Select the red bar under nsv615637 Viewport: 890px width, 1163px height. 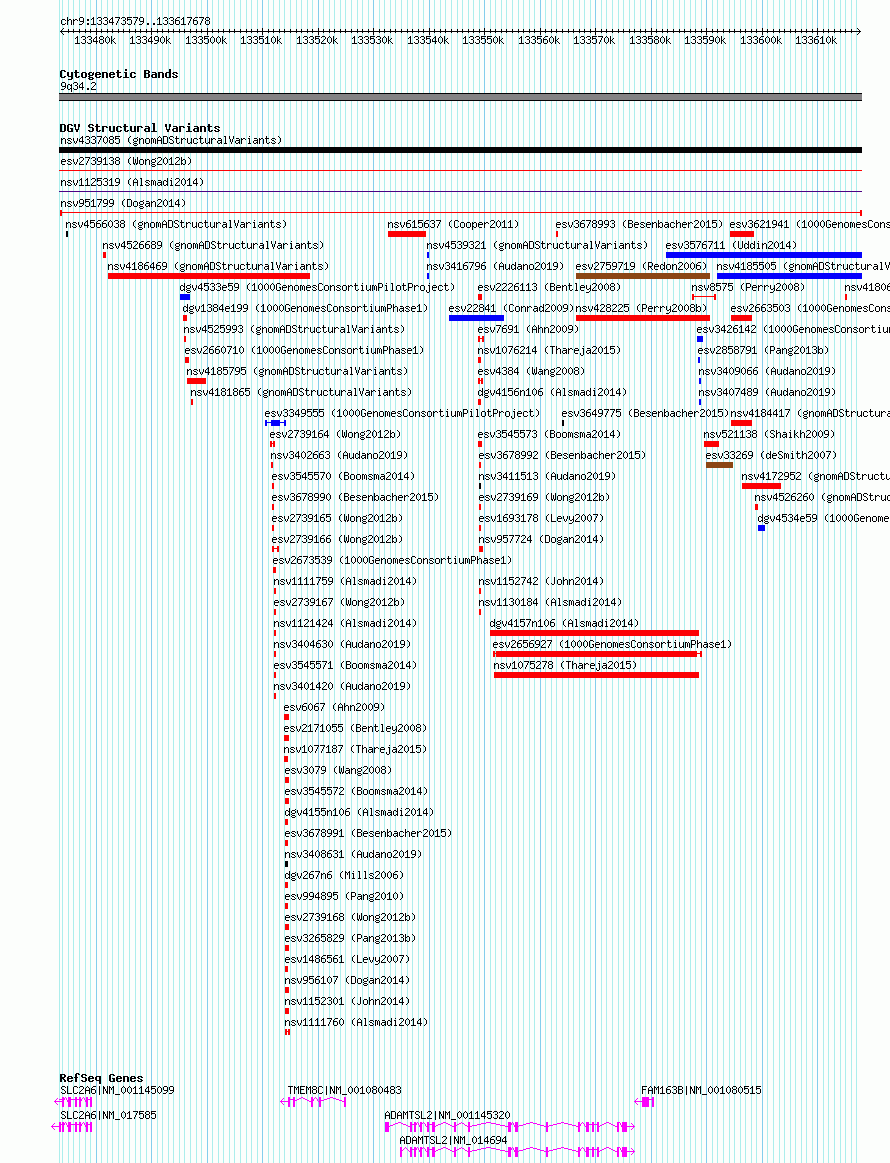pos(406,234)
